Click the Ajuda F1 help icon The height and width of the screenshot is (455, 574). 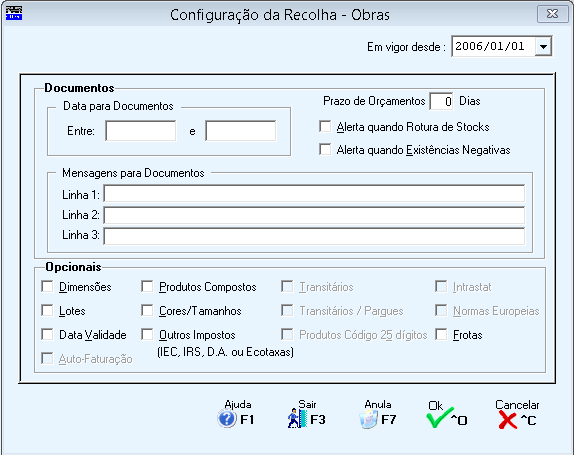click(x=227, y=419)
